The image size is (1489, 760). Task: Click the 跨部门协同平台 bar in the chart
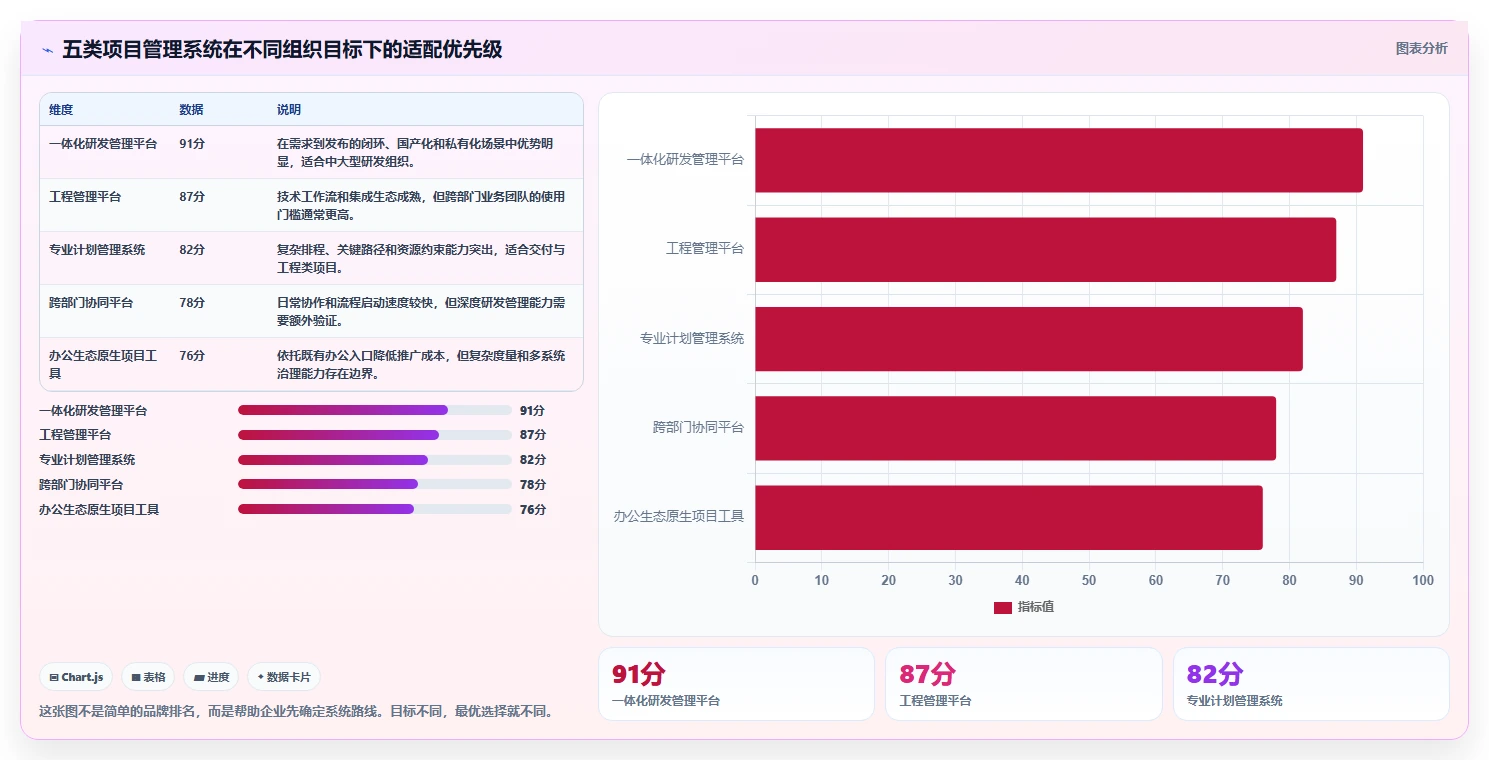(1015, 428)
